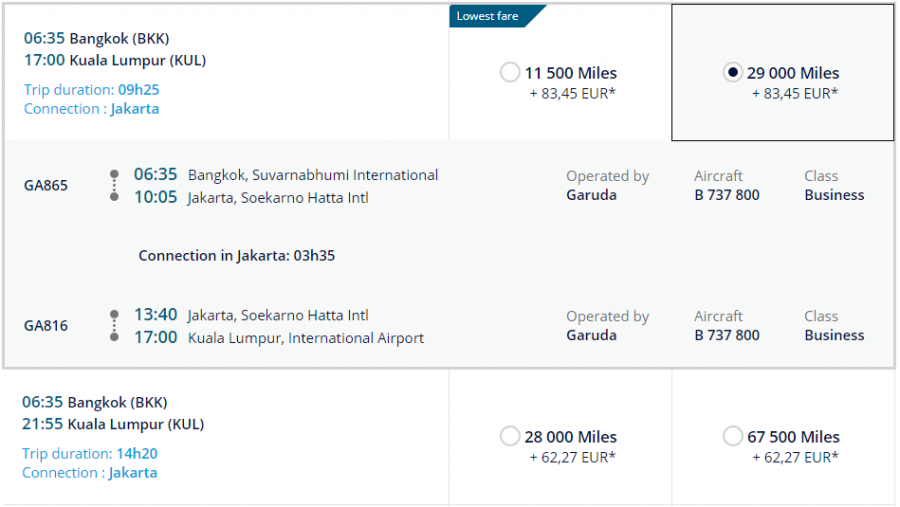Screen dimensions: 900x507
Task: Click the + 62,27 EUR* tax under 67 500 Miles
Action: (795, 457)
